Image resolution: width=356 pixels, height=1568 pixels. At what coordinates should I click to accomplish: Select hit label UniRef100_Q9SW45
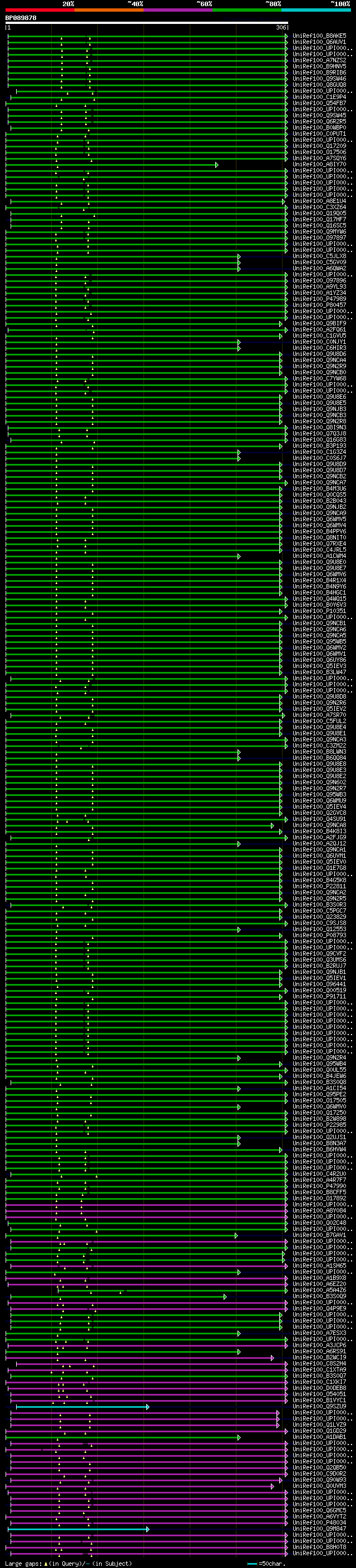319,116
